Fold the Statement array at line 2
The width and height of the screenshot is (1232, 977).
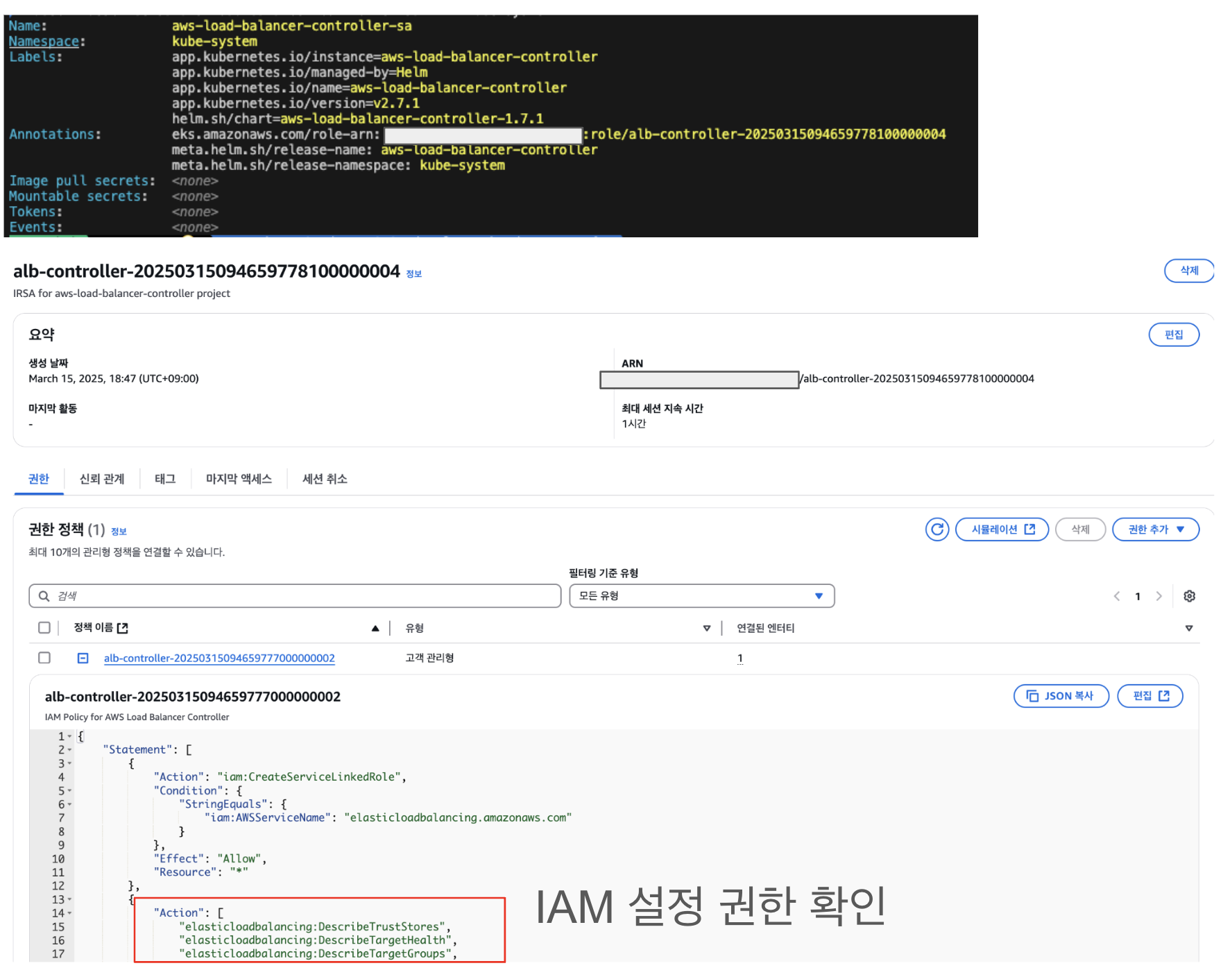[x=69, y=750]
